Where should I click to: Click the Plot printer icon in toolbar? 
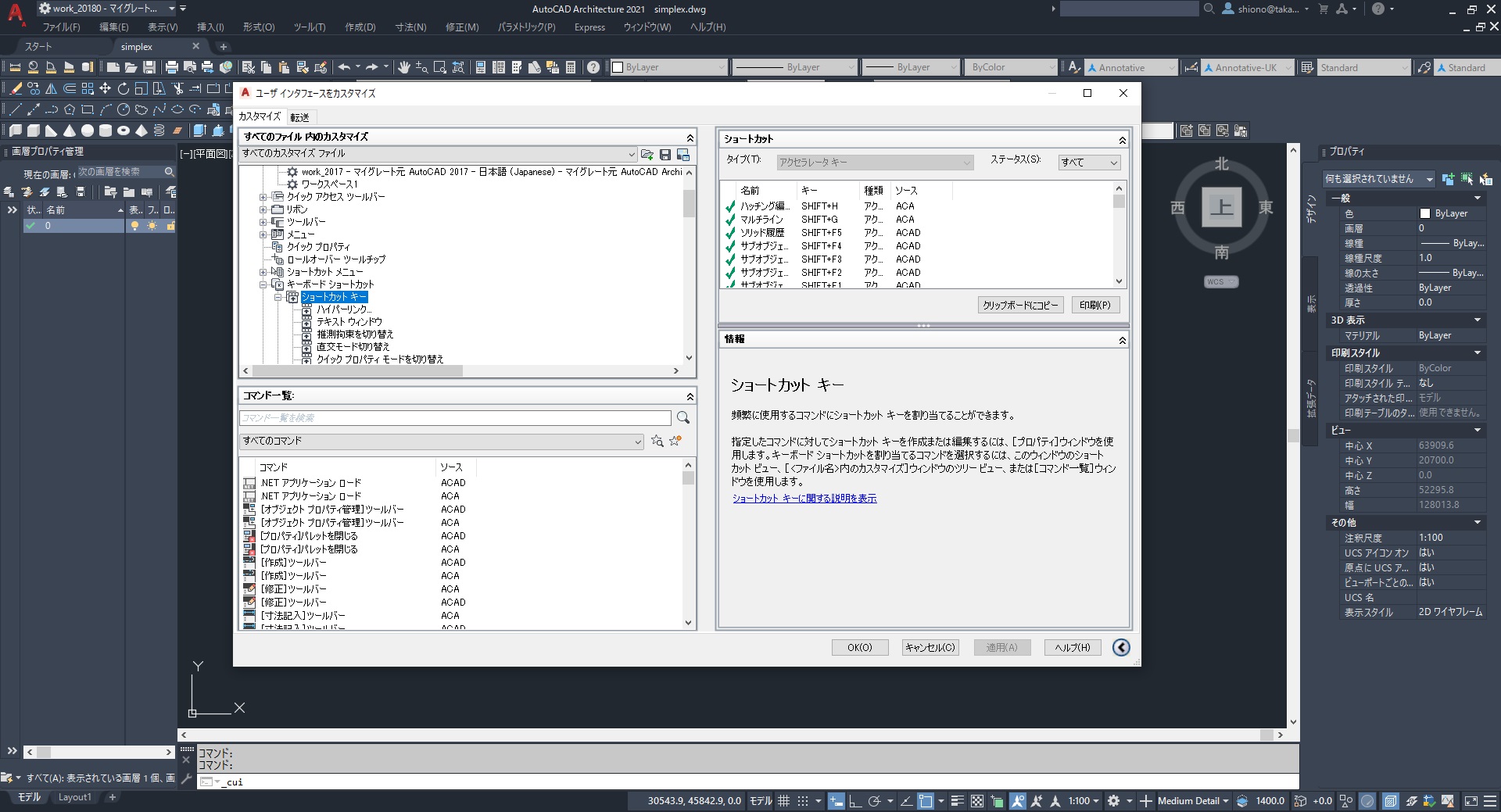171,67
